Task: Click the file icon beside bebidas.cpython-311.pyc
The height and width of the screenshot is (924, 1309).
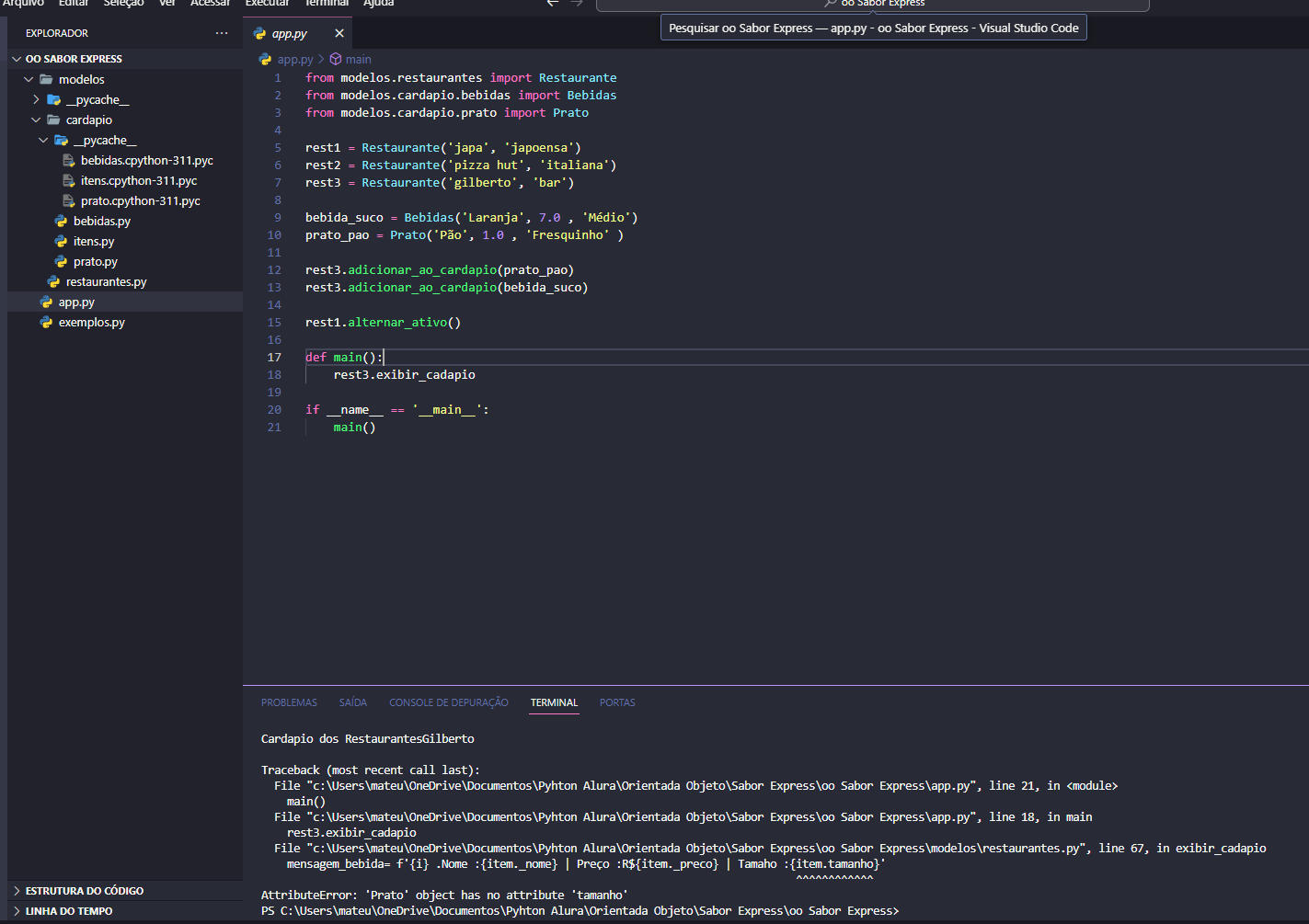Action: [x=68, y=160]
